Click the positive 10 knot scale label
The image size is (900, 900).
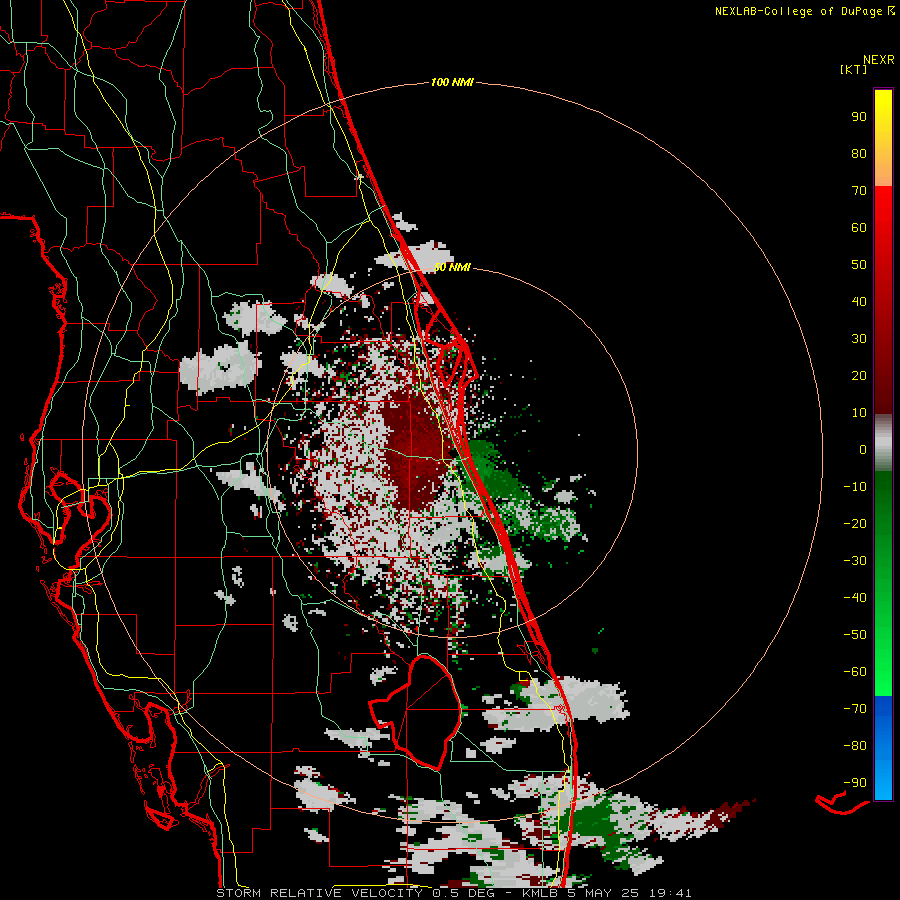click(x=859, y=413)
